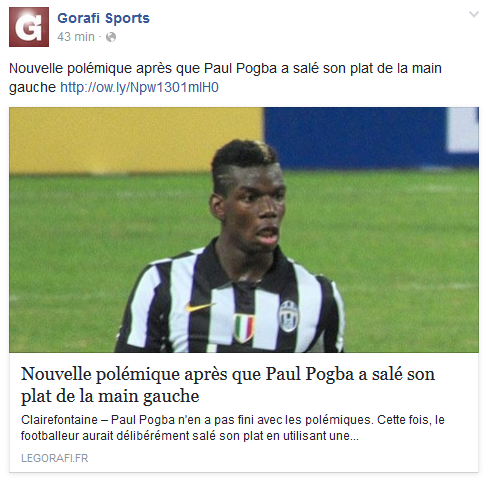Screen dimensions: 488x482
Task: Click the post caption "Nouvelle polémique après que"
Action: 104,68
